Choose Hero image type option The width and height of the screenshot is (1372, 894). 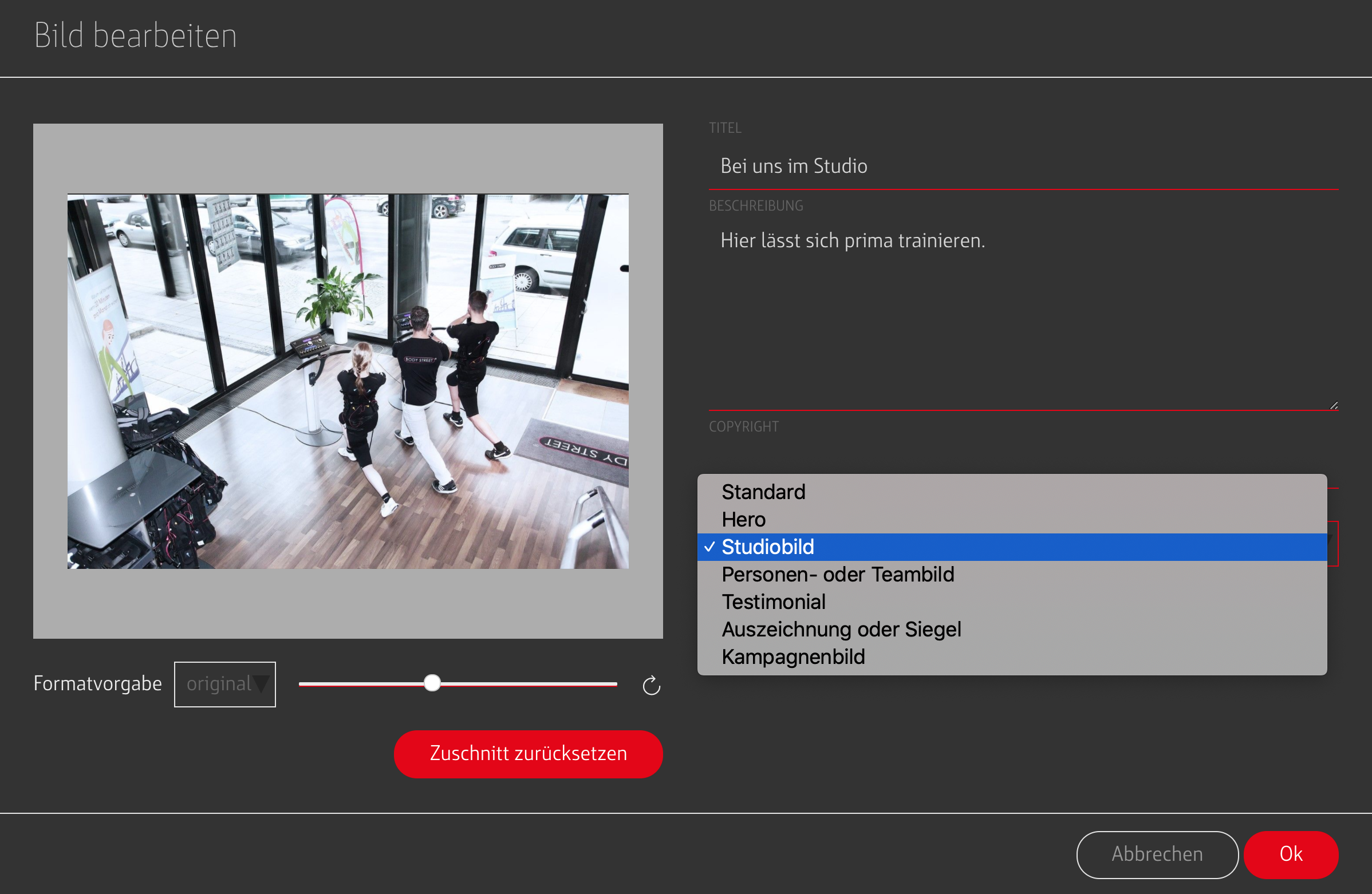tap(743, 520)
